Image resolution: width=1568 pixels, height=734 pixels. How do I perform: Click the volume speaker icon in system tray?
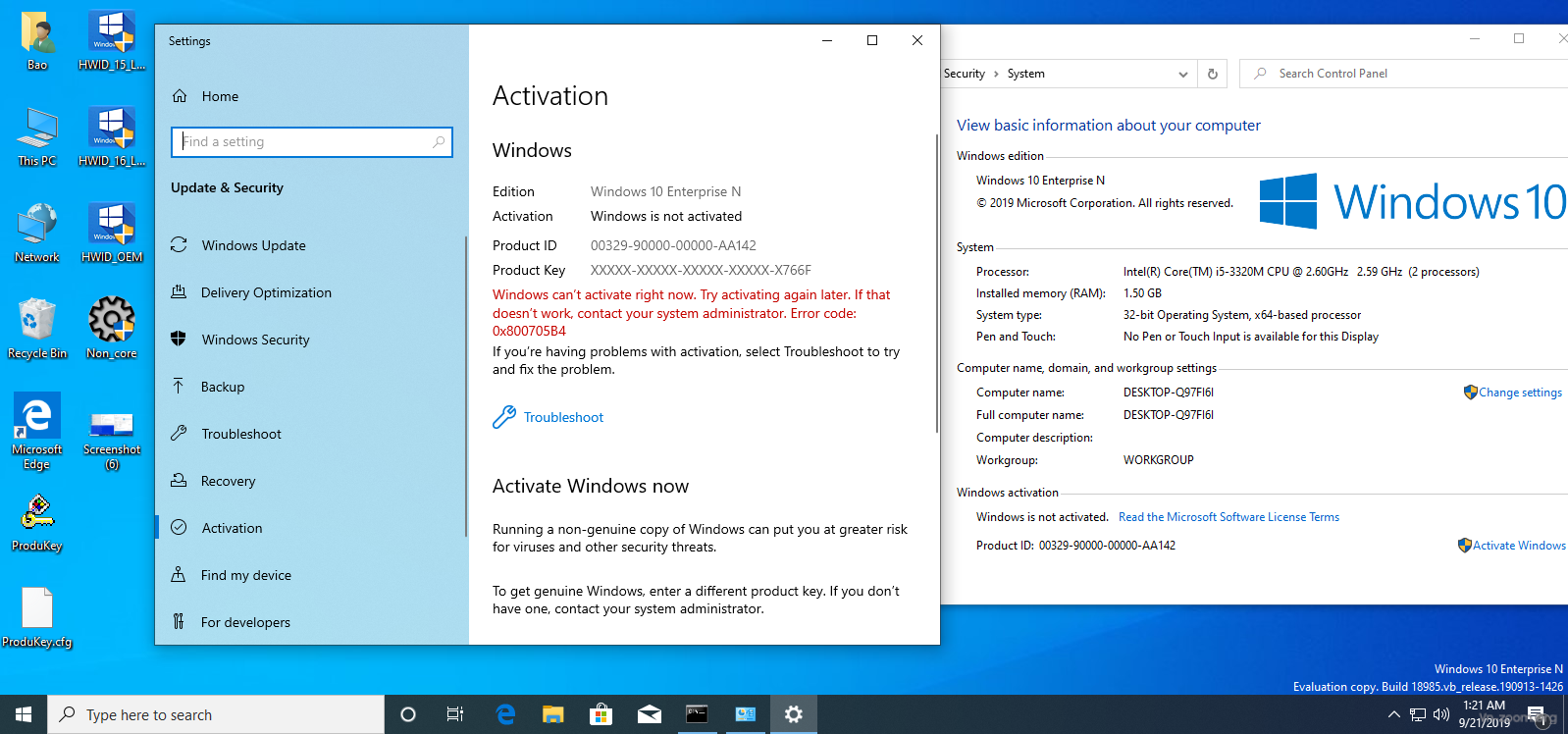pyautogui.click(x=1441, y=714)
